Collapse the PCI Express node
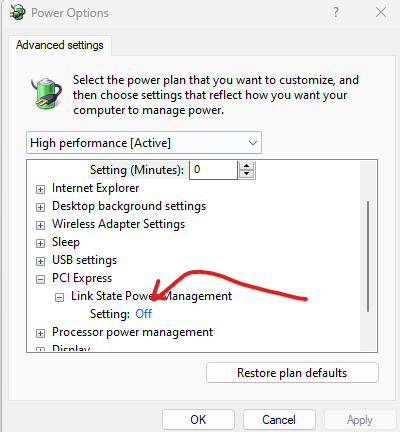The width and height of the screenshot is (400, 432). 40,279
